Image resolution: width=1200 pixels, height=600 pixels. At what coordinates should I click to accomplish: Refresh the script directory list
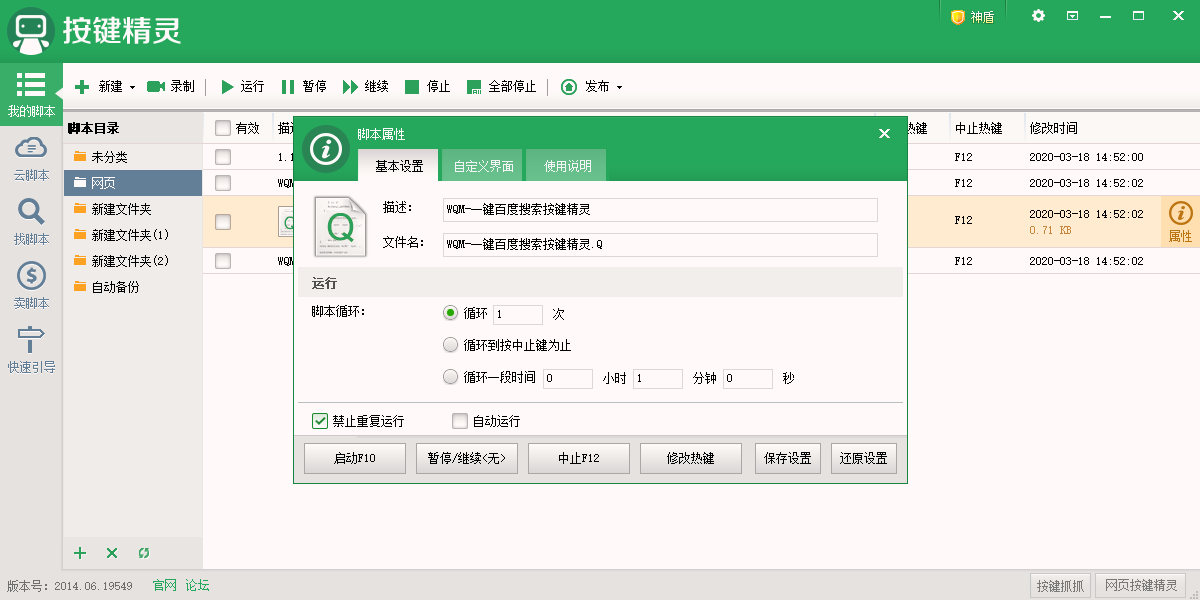coord(144,553)
